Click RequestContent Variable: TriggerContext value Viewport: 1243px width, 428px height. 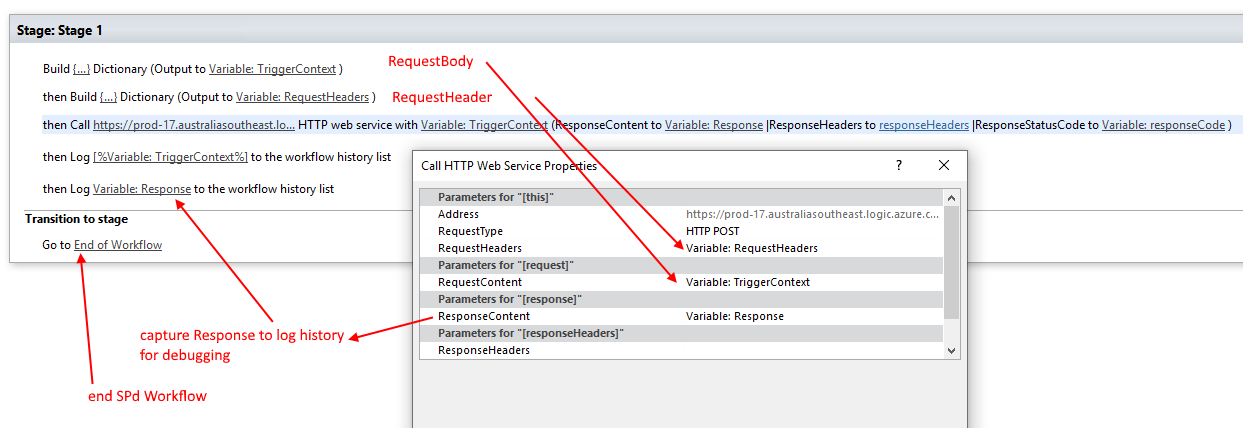[x=747, y=282]
